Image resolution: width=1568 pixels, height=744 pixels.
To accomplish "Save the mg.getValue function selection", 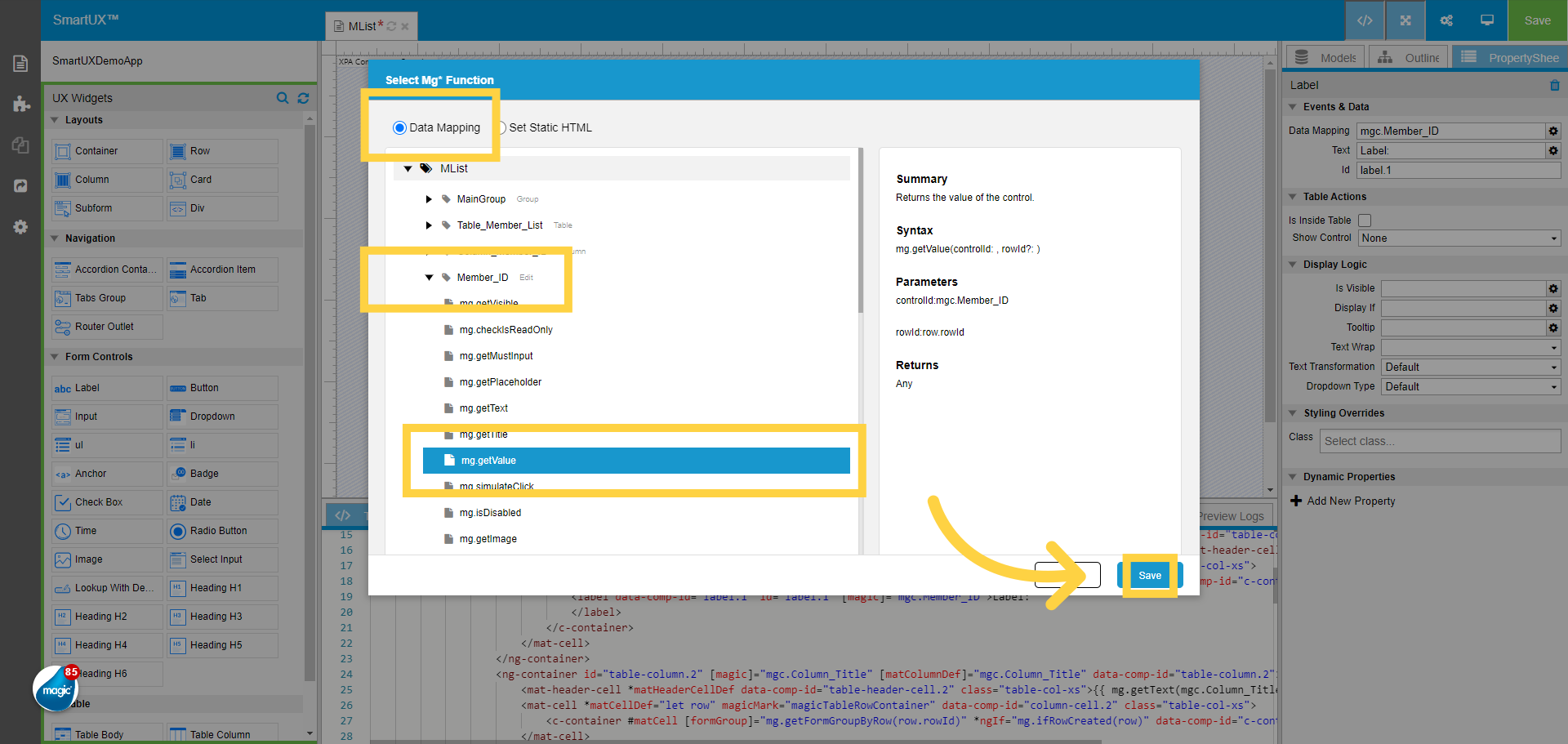I will (1150, 575).
